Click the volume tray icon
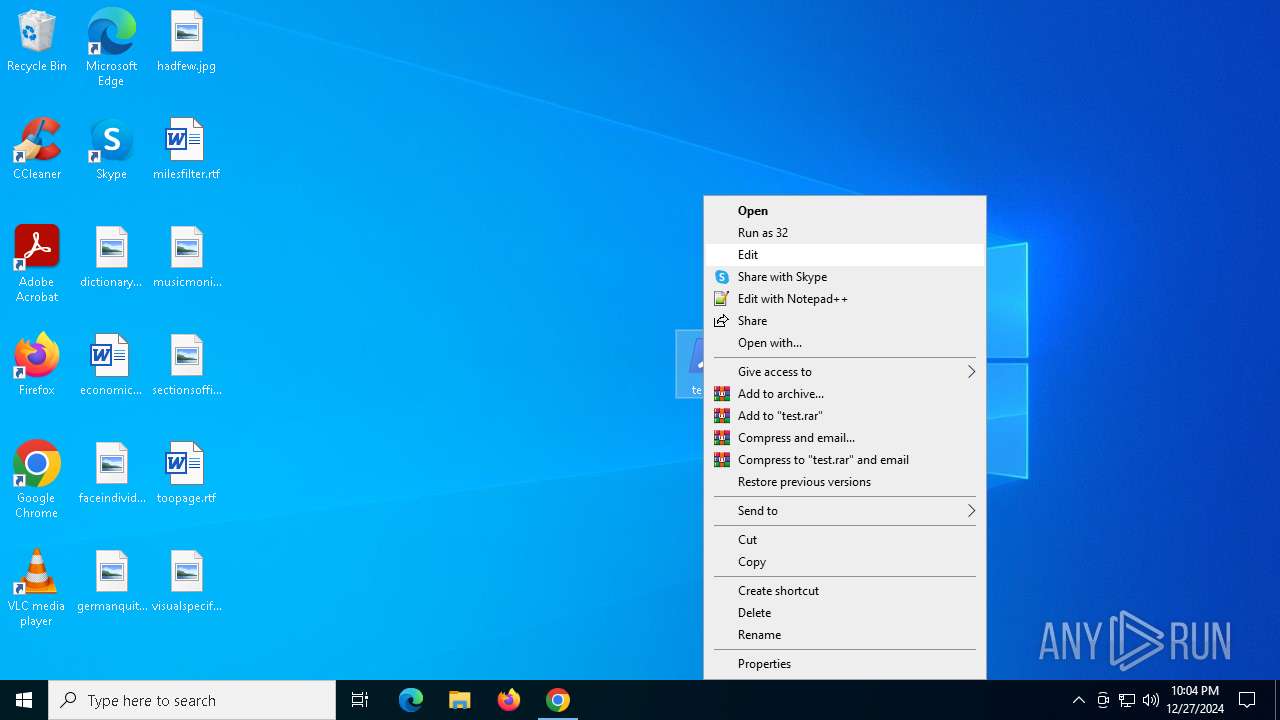Screen dimensions: 1280x720 click(1151, 700)
